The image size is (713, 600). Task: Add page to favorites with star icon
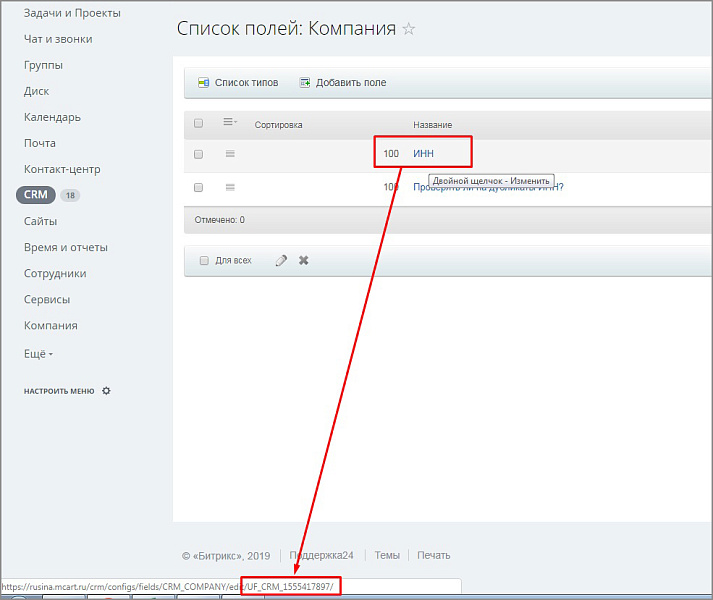tap(409, 29)
